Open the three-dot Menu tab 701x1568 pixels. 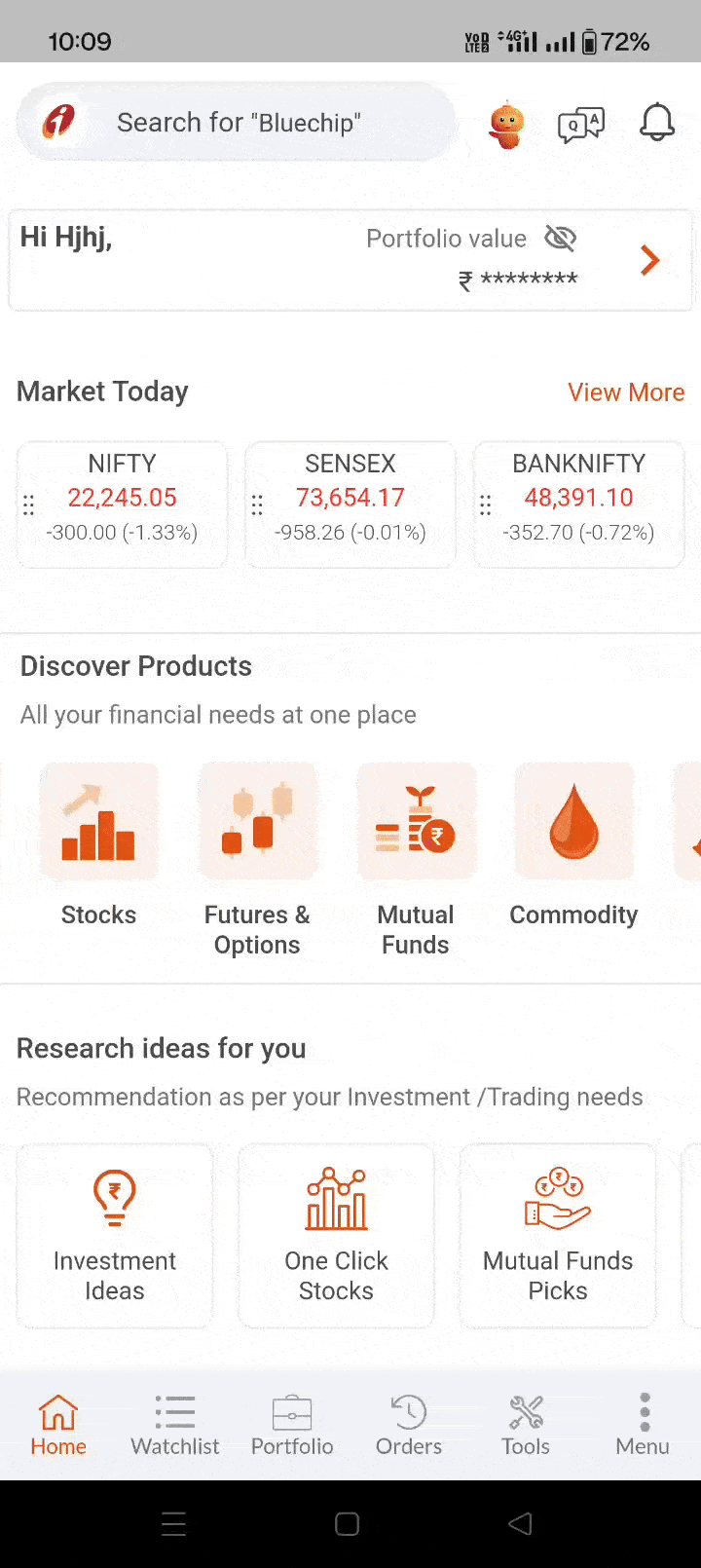pyautogui.click(x=643, y=1425)
